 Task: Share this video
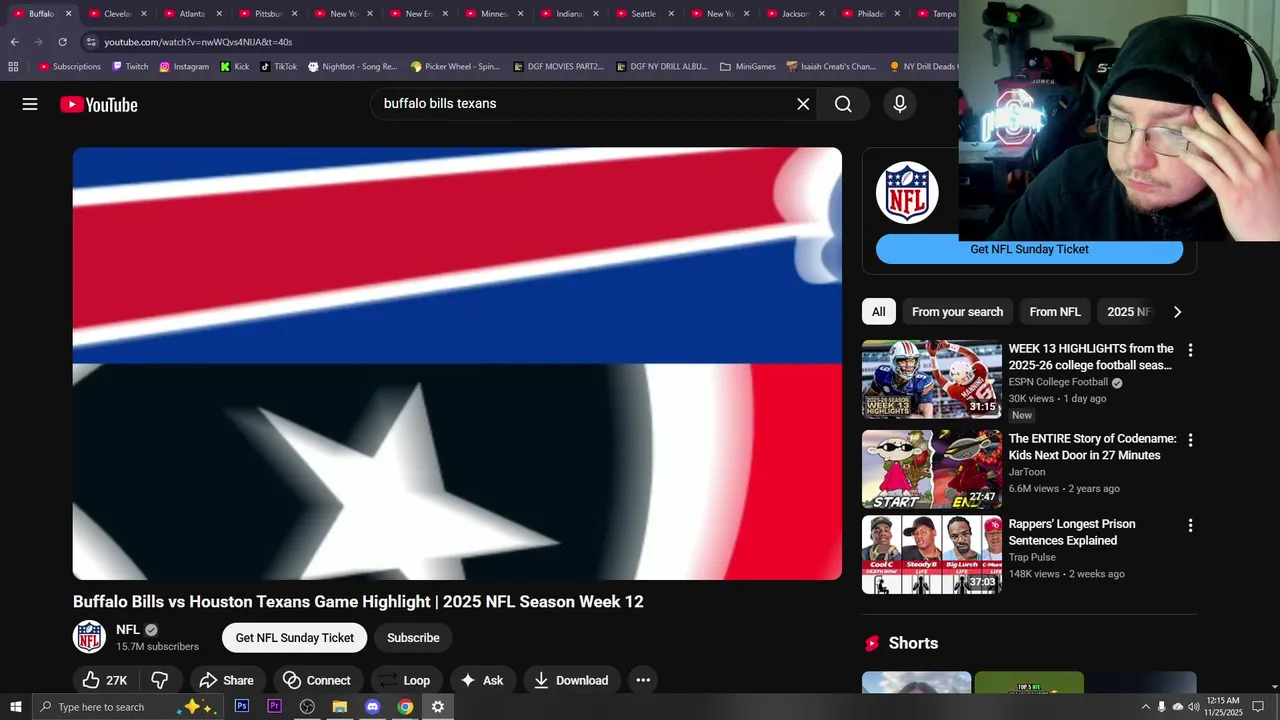[226, 680]
